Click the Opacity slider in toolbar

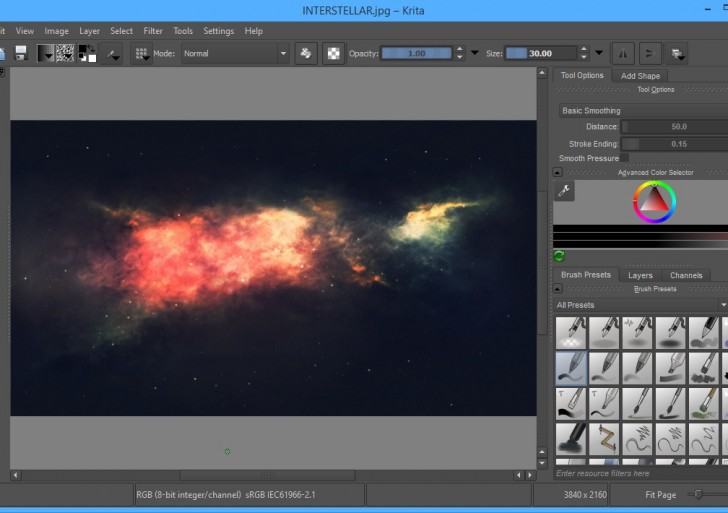pos(415,53)
